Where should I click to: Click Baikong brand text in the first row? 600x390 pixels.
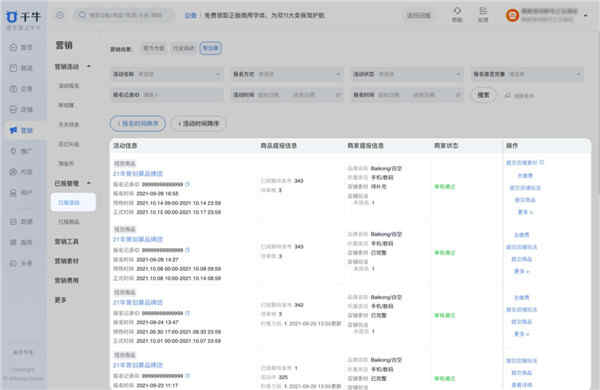click(386, 168)
